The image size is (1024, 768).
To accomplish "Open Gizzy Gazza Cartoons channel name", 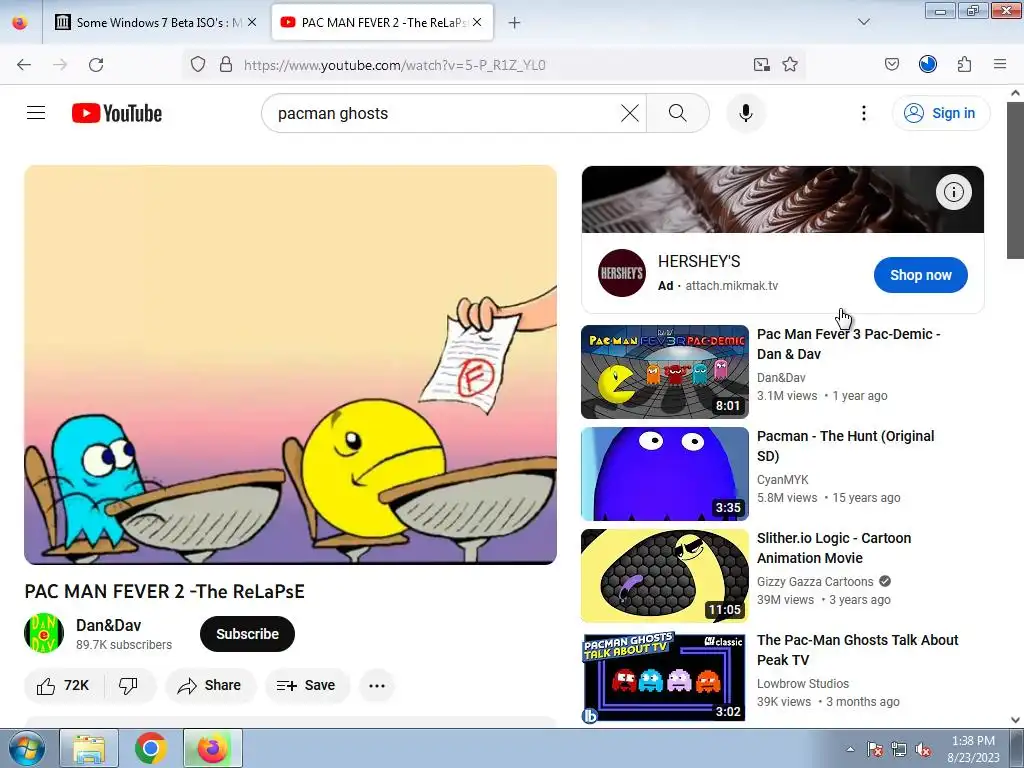I will point(815,581).
